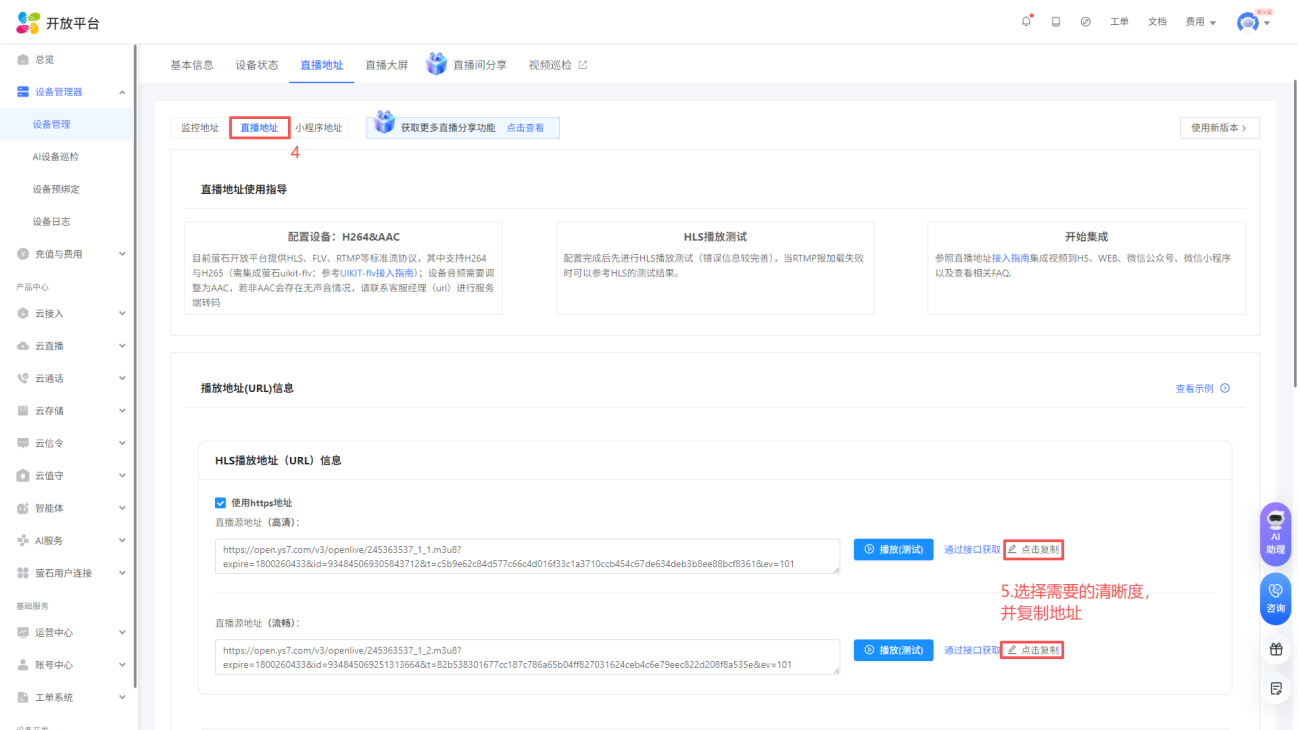Click the gift icon on right edge
The height and width of the screenshot is (730, 1298).
(x=1276, y=650)
